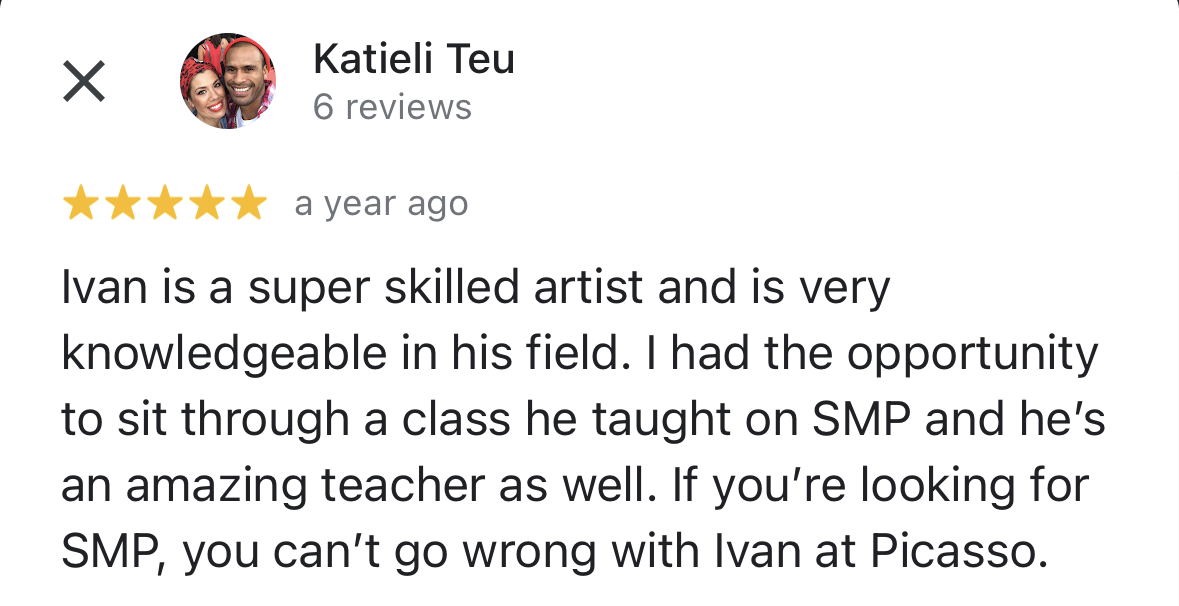This screenshot has height=606, width=1179.
Task: Open the 6 reviews link
Action: pyautogui.click(x=392, y=107)
